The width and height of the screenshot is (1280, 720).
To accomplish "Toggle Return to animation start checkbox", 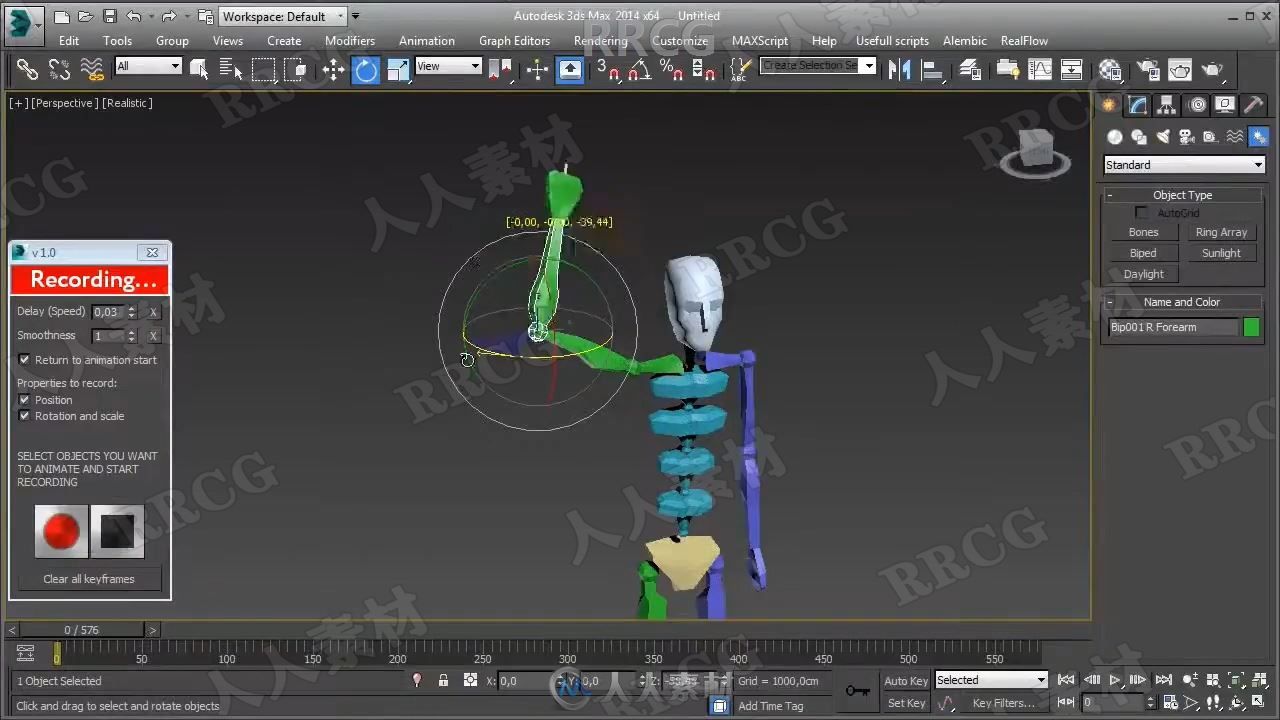I will pyautogui.click(x=25, y=359).
